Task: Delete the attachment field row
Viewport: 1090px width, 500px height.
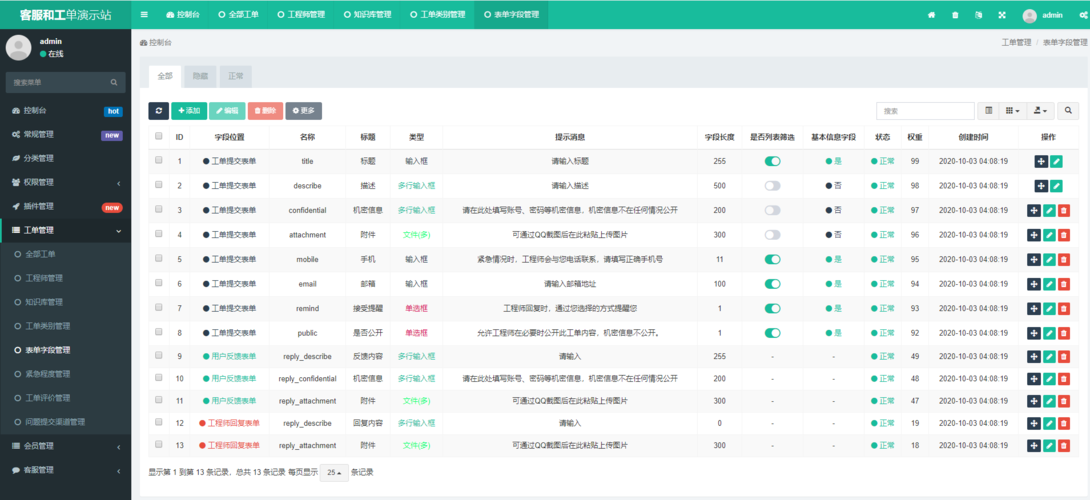Action: point(1064,235)
